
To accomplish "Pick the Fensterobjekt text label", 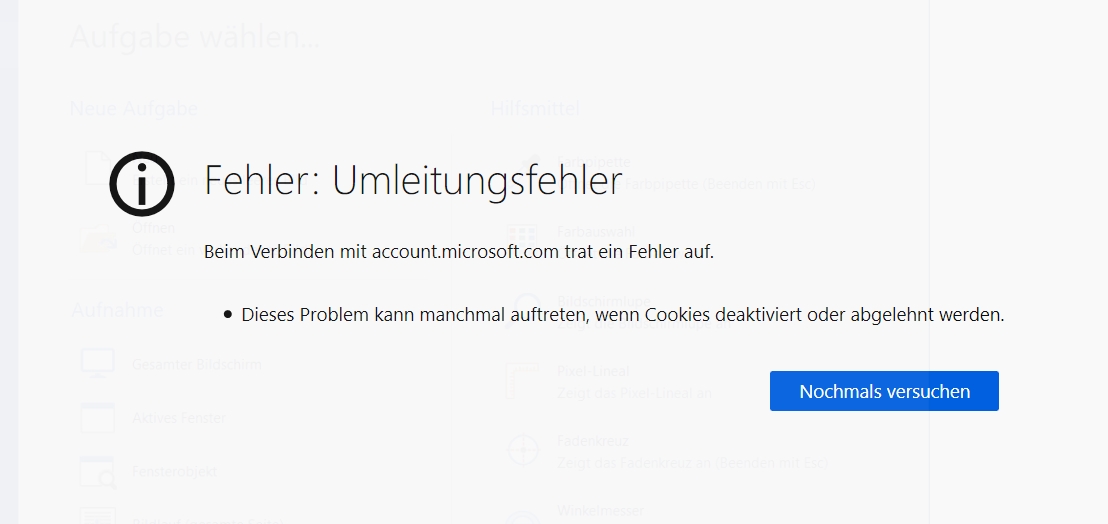I will point(174,471).
